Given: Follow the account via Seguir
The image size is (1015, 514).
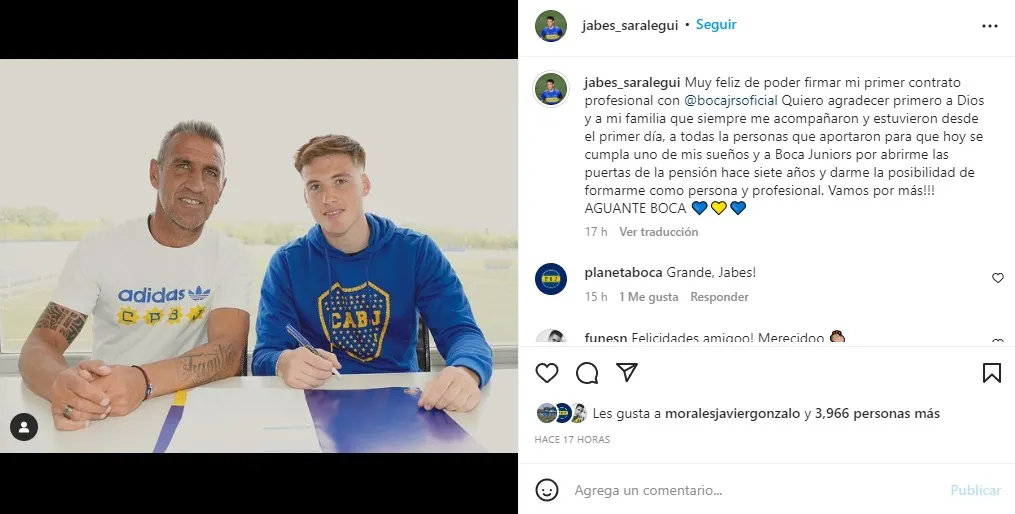Looking at the screenshot, I should coord(716,25).
